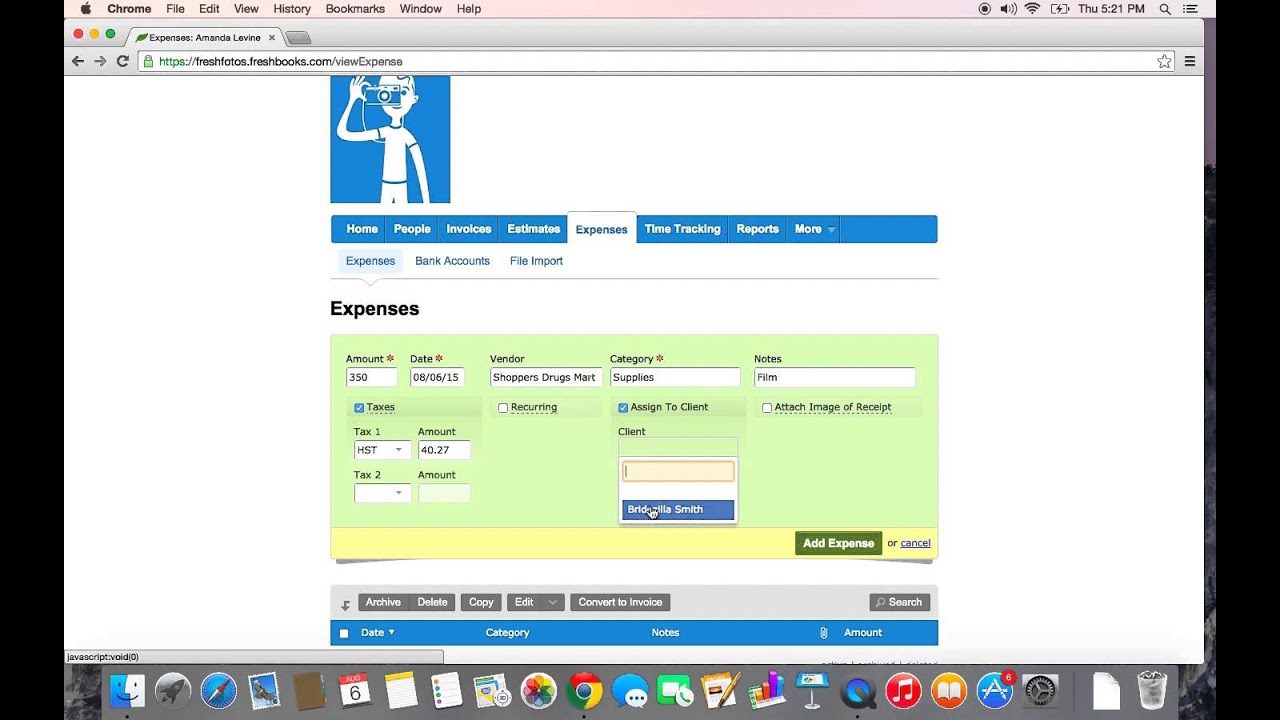Click the client search text box

(x=678, y=472)
